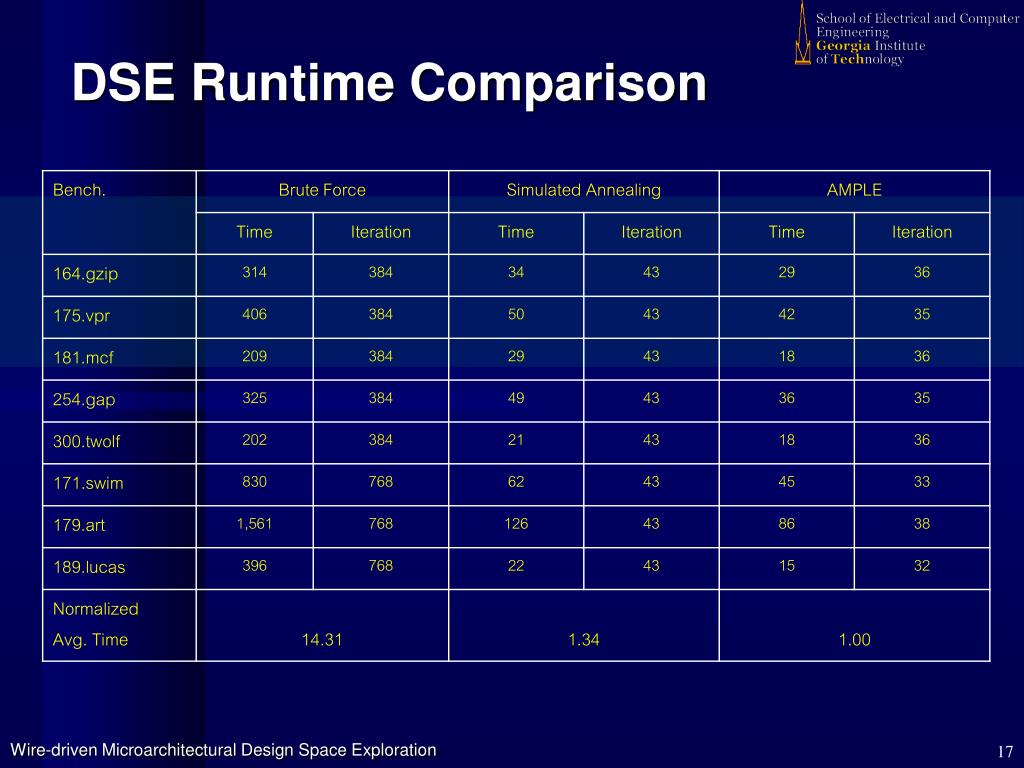Image resolution: width=1024 pixels, height=768 pixels.
Task: Select the '300.twolf' benchmark row label
Action: point(86,441)
